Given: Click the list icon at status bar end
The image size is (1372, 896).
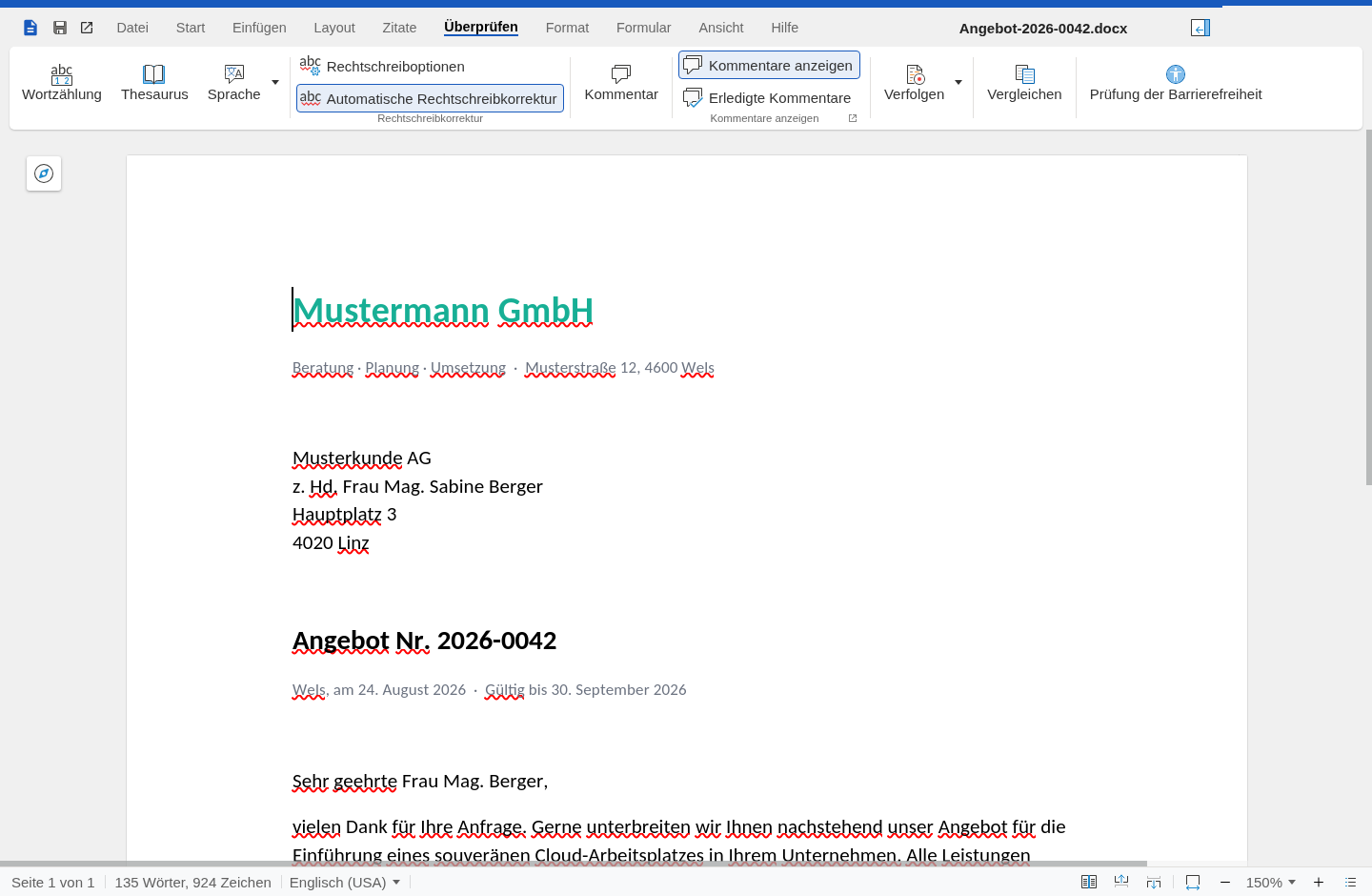Looking at the screenshot, I should (1350, 883).
